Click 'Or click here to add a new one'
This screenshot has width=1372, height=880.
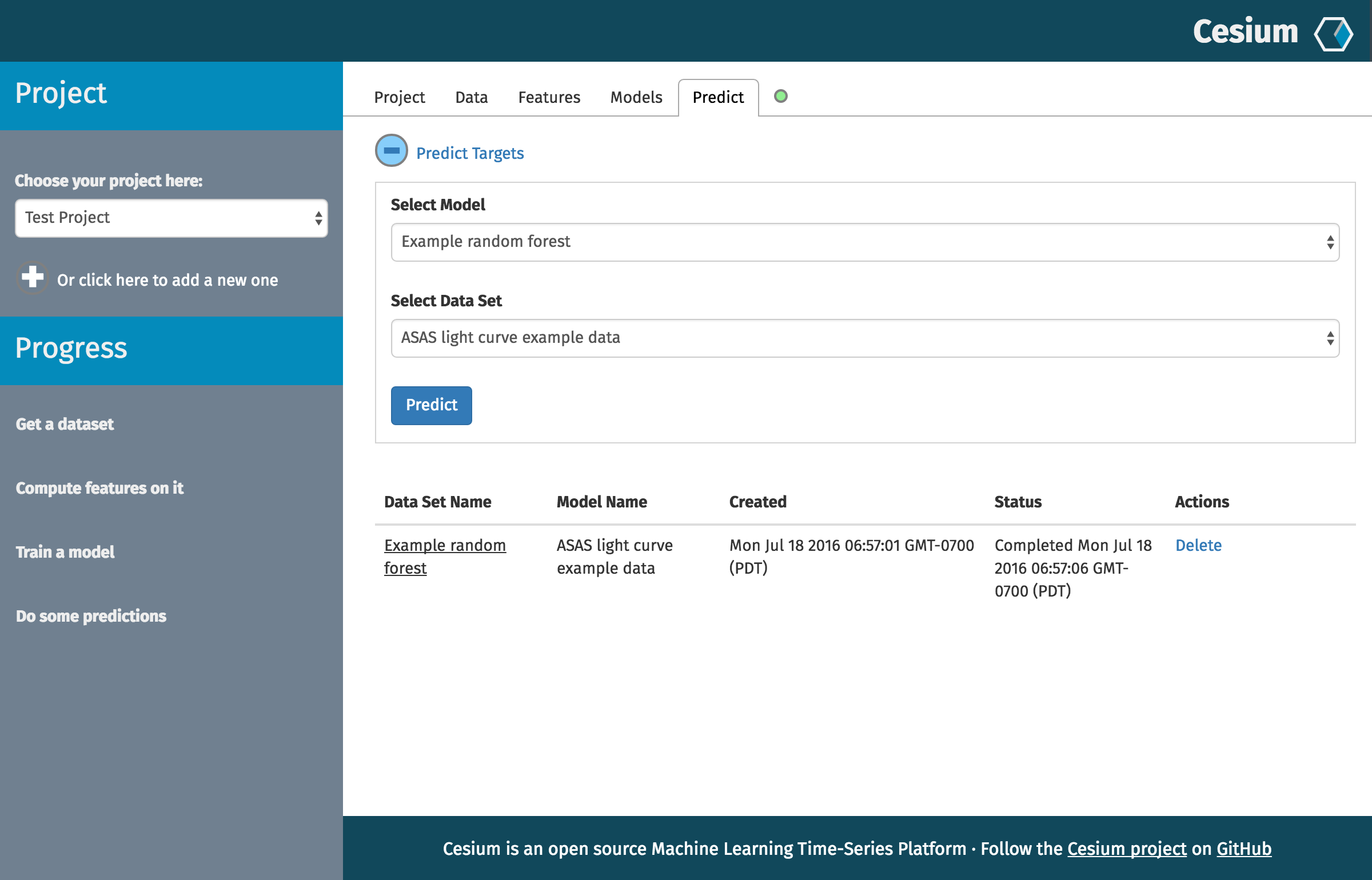tap(167, 280)
